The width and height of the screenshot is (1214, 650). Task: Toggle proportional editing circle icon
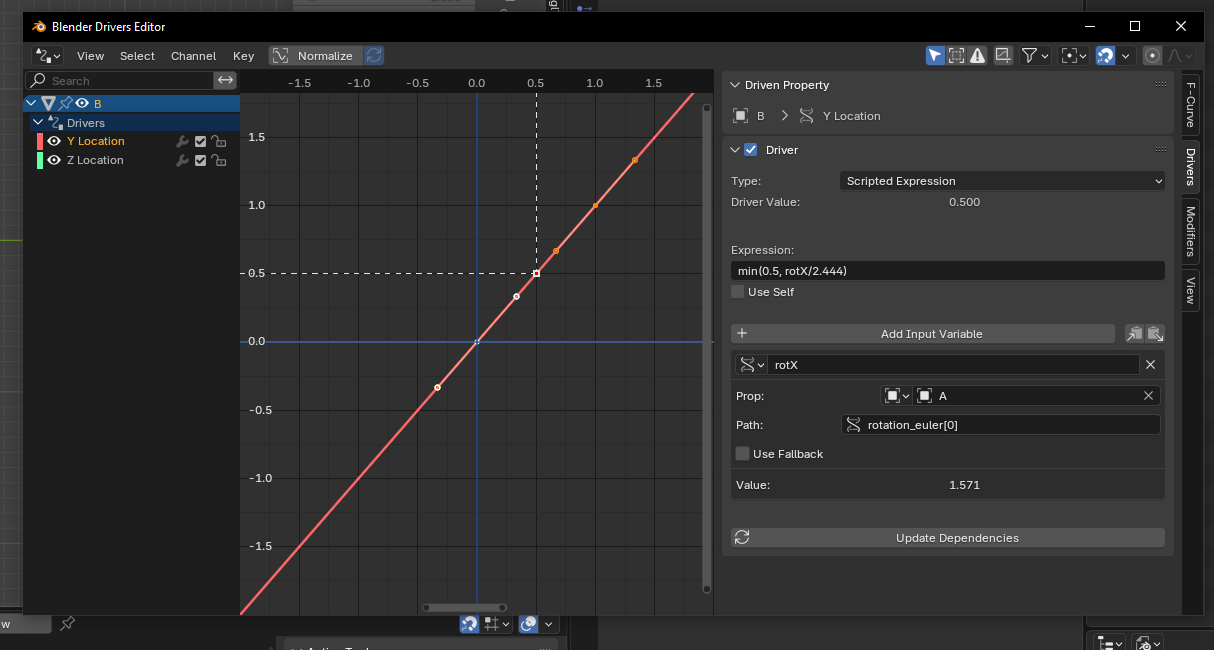point(1152,56)
